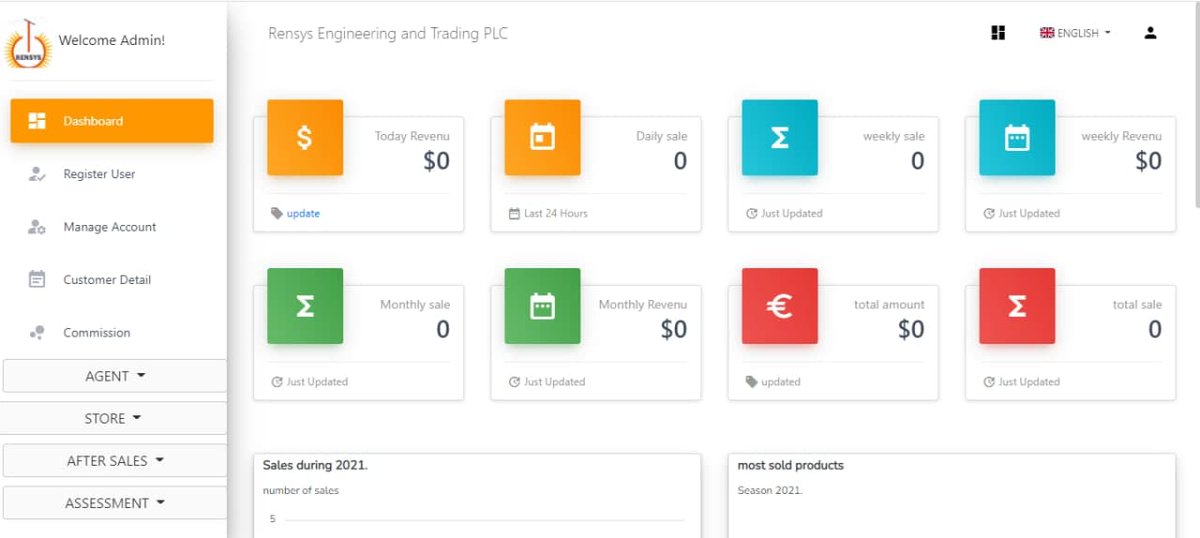
Task: Click the clock icon under weekly Revenu
Action: click(x=989, y=214)
